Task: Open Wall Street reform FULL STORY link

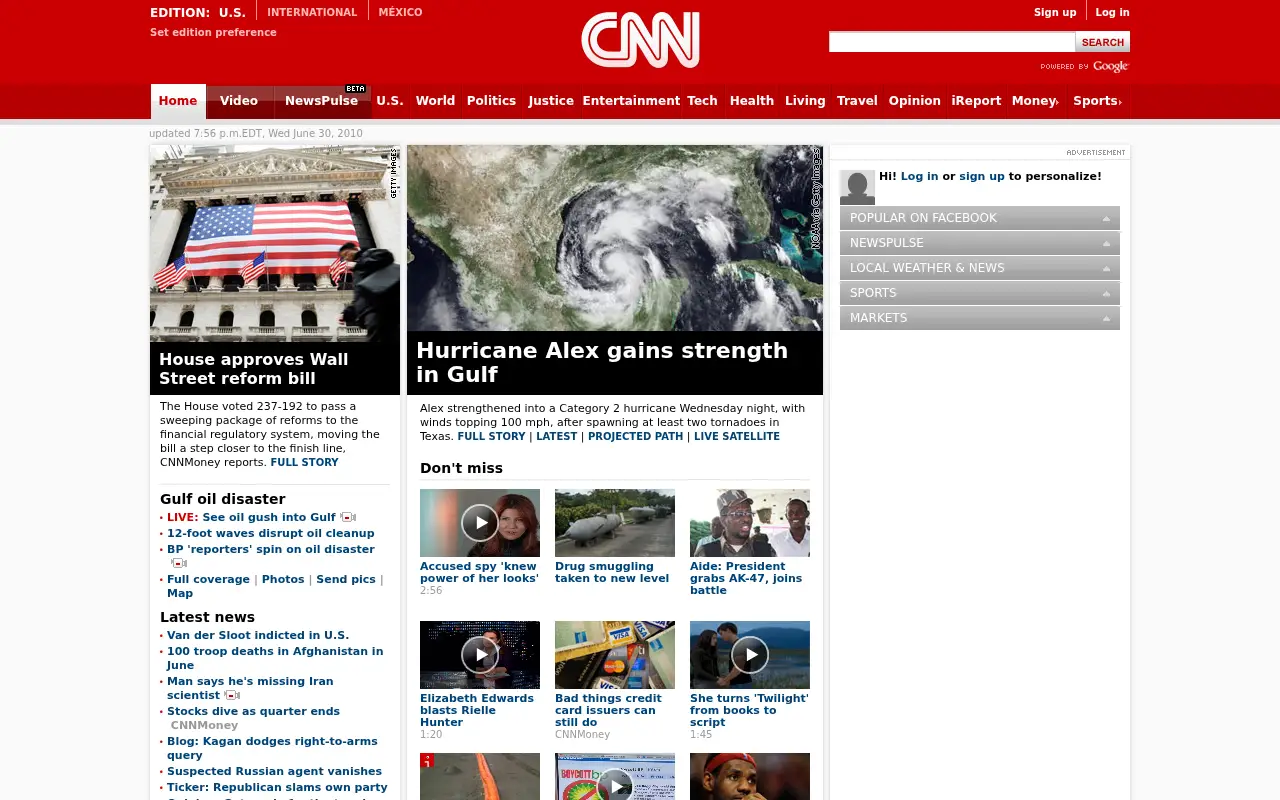Action: coord(304,463)
